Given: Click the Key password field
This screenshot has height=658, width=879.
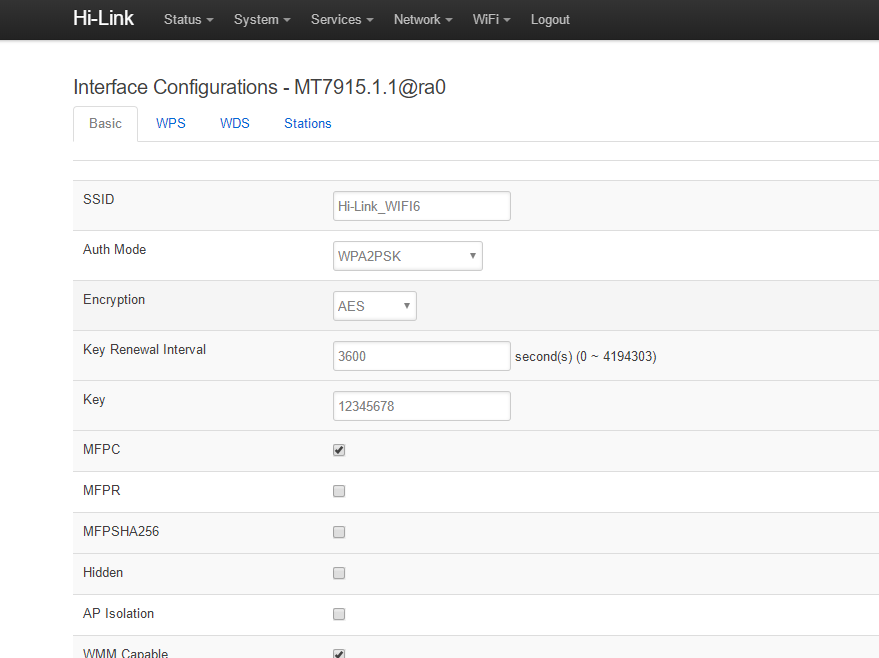Looking at the screenshot, I should (421, 406).
